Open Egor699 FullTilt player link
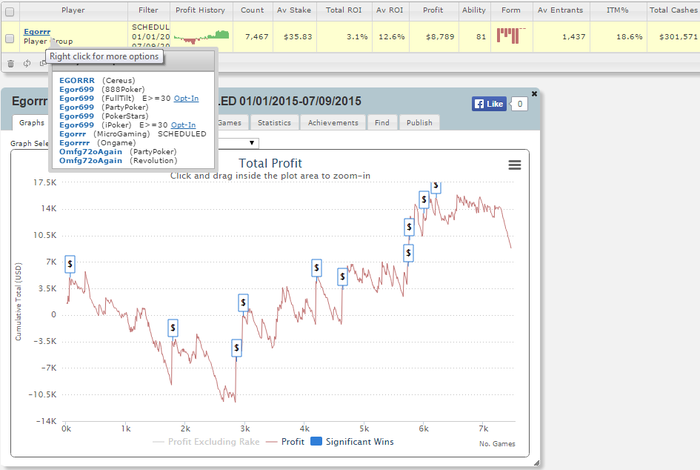 pos(76,98)
